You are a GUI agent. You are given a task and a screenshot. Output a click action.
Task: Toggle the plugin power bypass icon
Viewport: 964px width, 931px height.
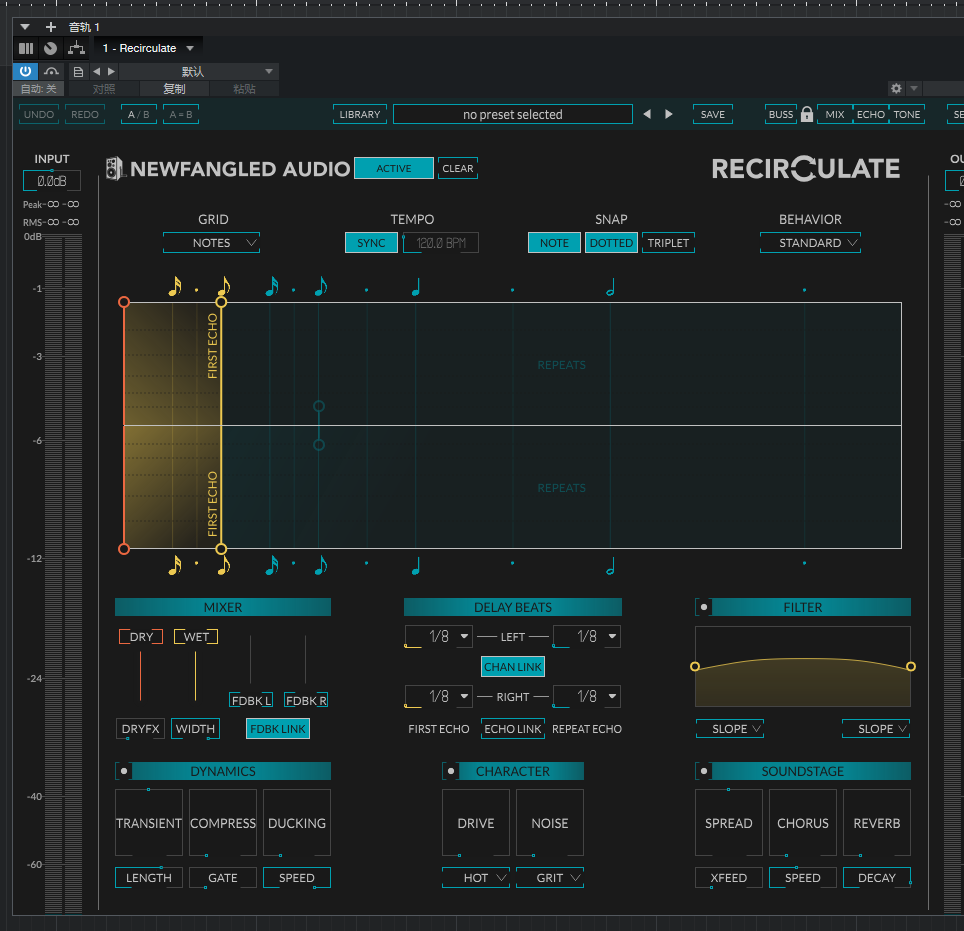point(26,72)
